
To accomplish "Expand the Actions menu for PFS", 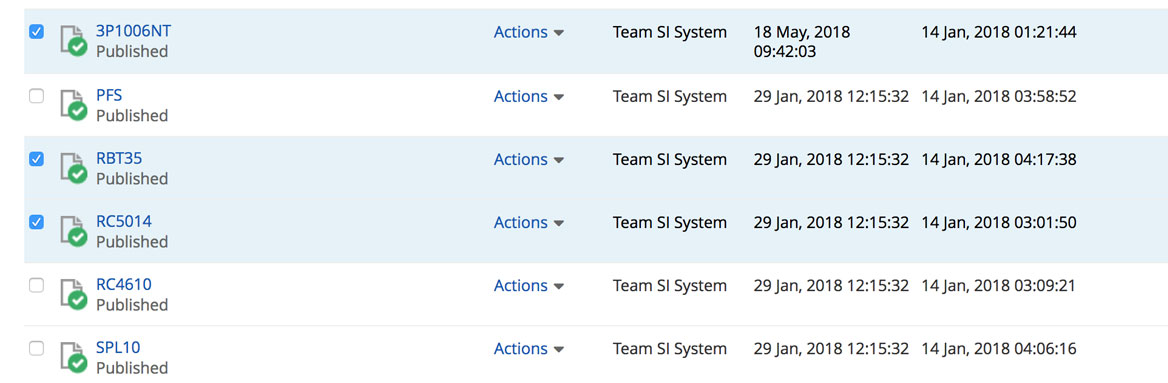I will (529, 96).
